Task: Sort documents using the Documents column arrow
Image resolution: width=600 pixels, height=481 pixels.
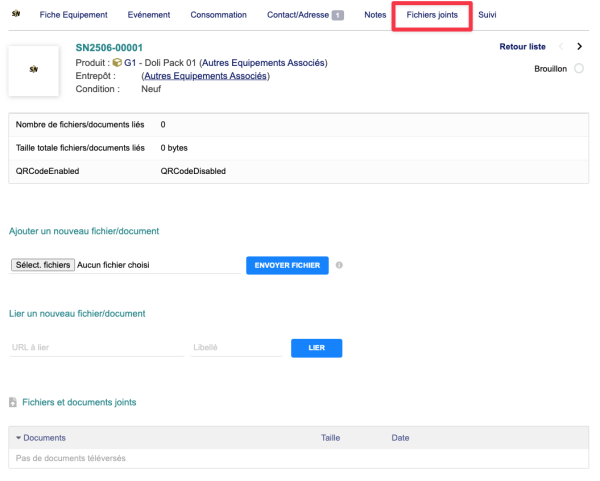Action: click(x=17, y=438)
